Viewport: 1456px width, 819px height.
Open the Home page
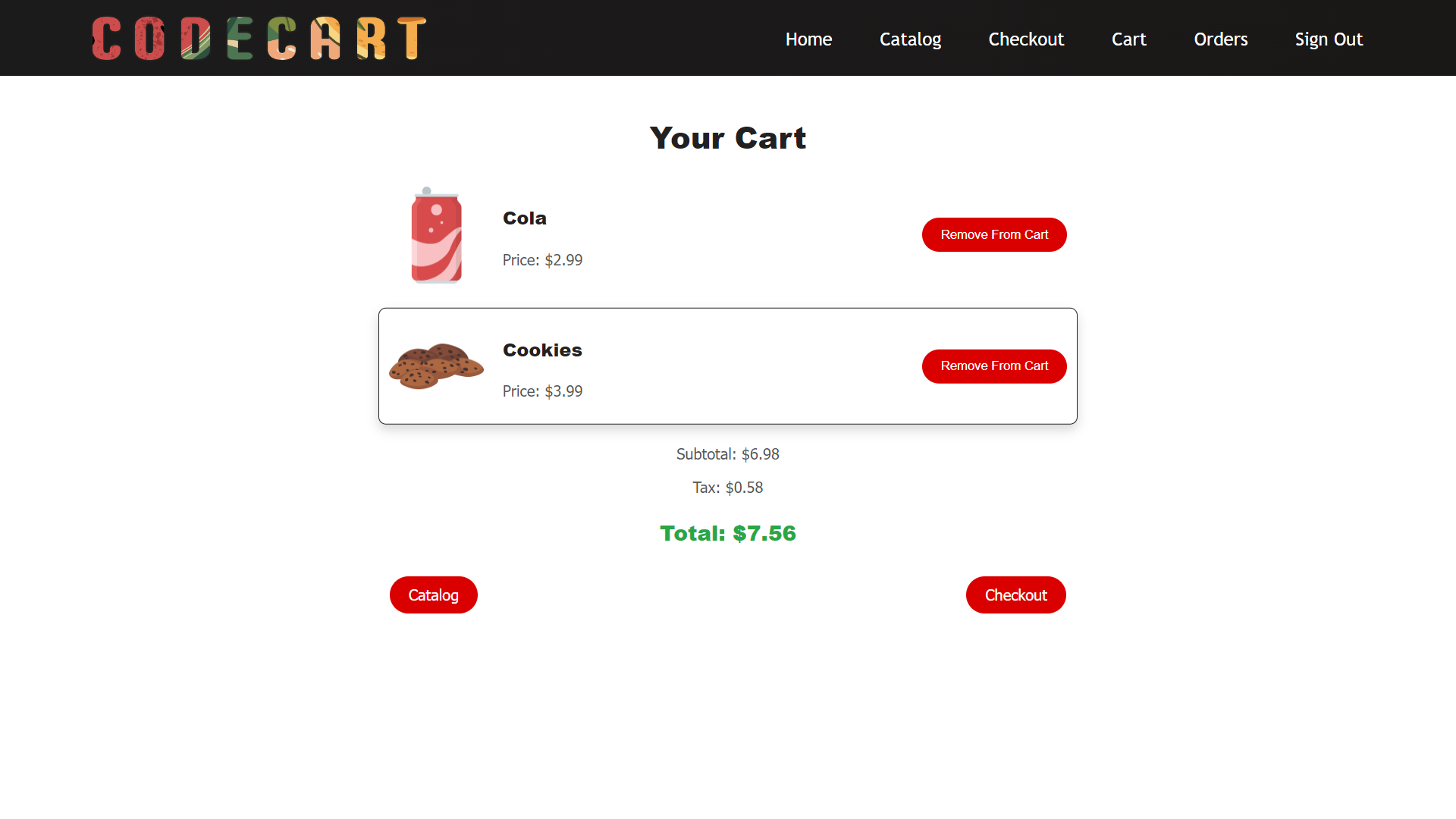(x=808, y=39)
